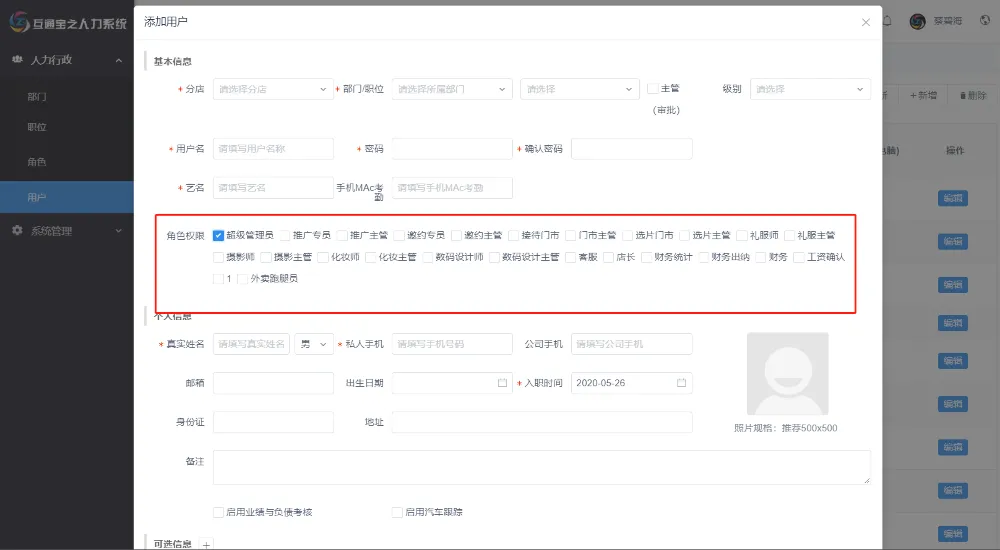The height and width of the screenshot is (550, 1000).
Task: Close the 添加用户 dialog
Action: (x=865, y=21)
